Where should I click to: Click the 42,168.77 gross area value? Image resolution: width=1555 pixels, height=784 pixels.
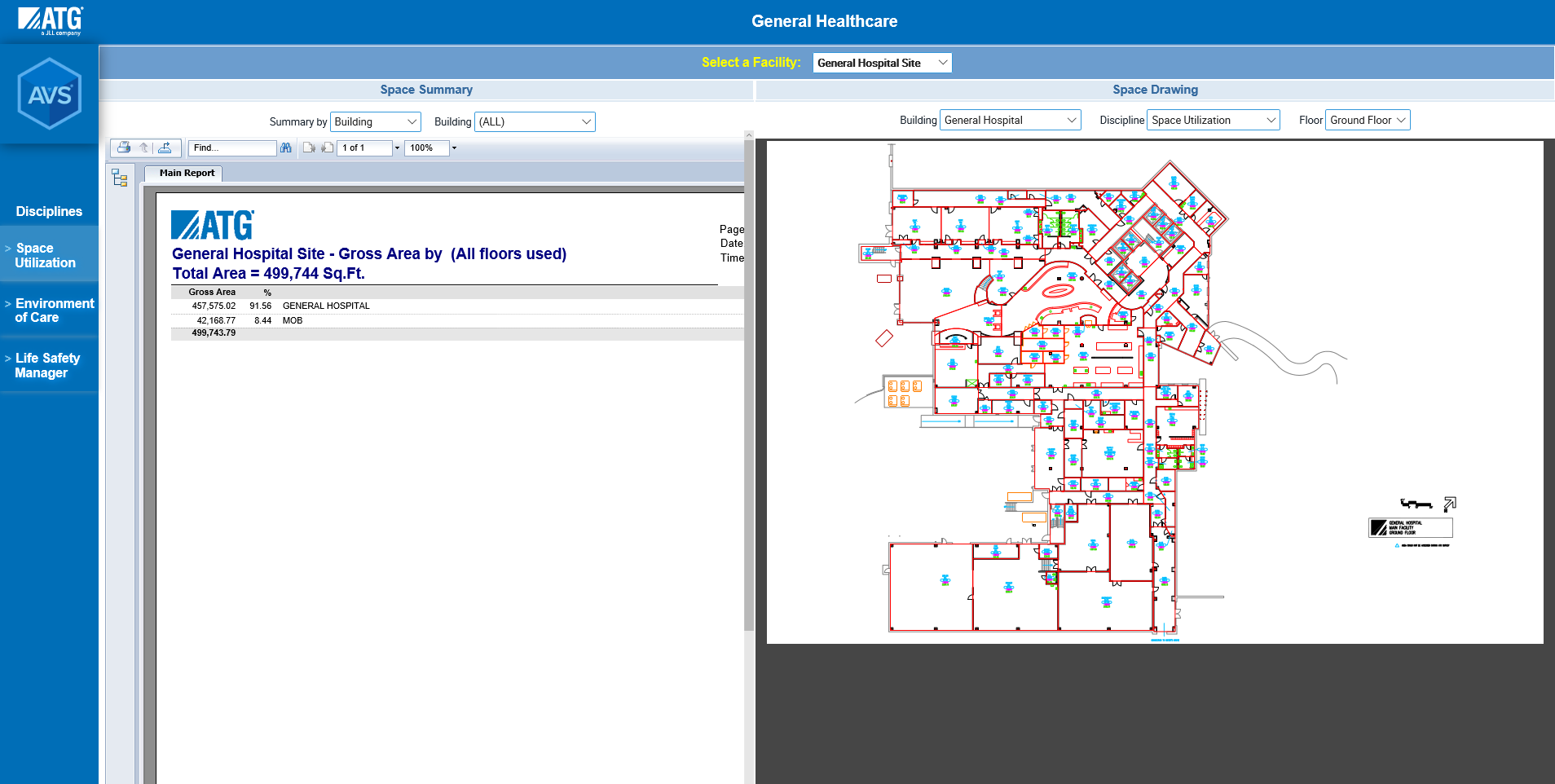click(x=216, y=321)
